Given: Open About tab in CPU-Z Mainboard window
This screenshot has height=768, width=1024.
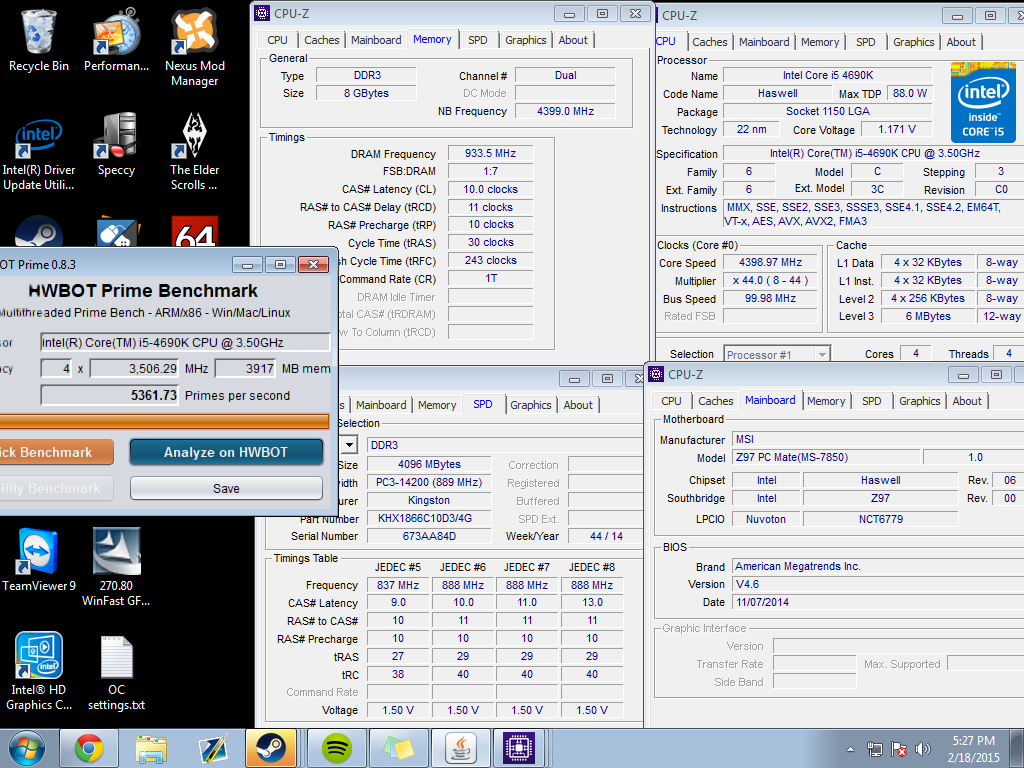Looking at the screenshot, I should [x=967, y=401].
